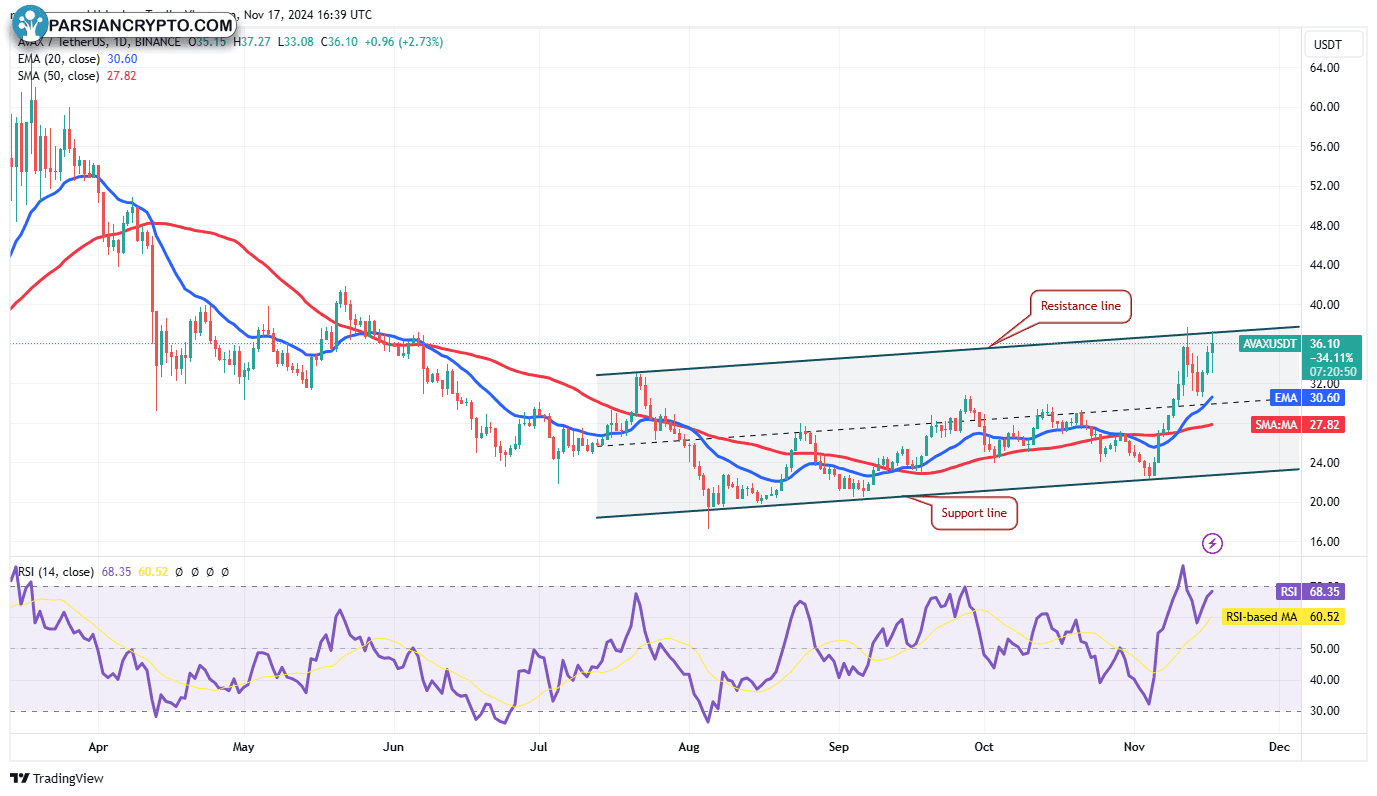This screenshot has width=1377, height=796.
Task: Click the purple lightning bolt event icon
Action: (1213, 543)
